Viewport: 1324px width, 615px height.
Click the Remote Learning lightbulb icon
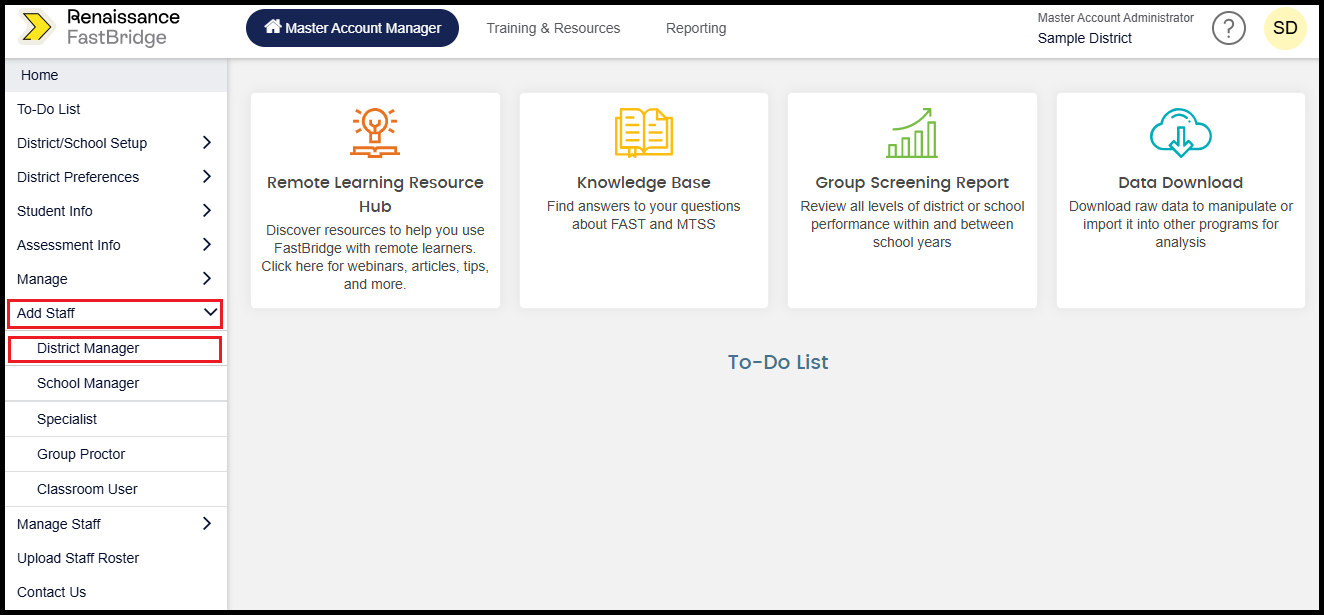(375, 132)
